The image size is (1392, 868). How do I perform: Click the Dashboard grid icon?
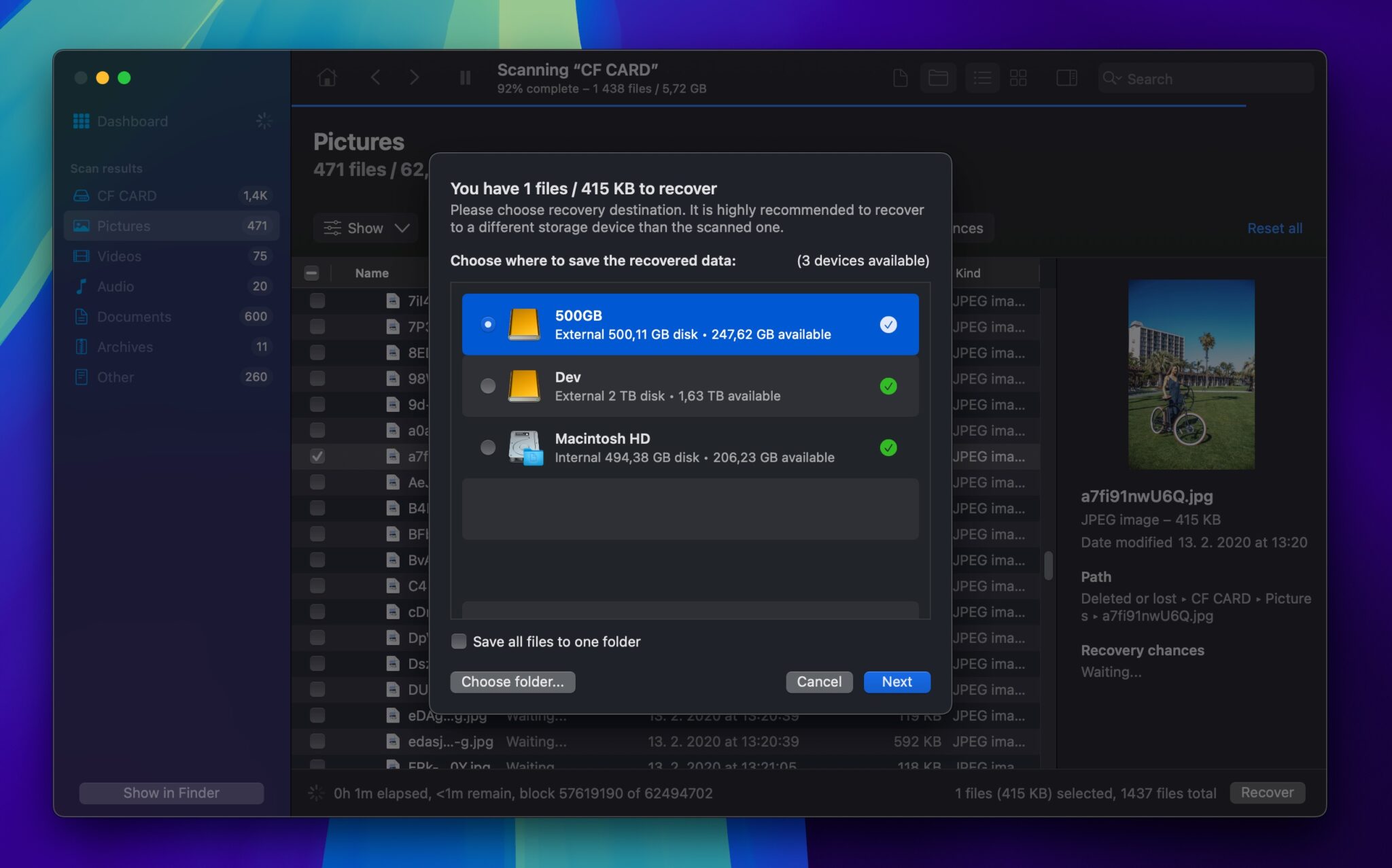coord(81,121)
